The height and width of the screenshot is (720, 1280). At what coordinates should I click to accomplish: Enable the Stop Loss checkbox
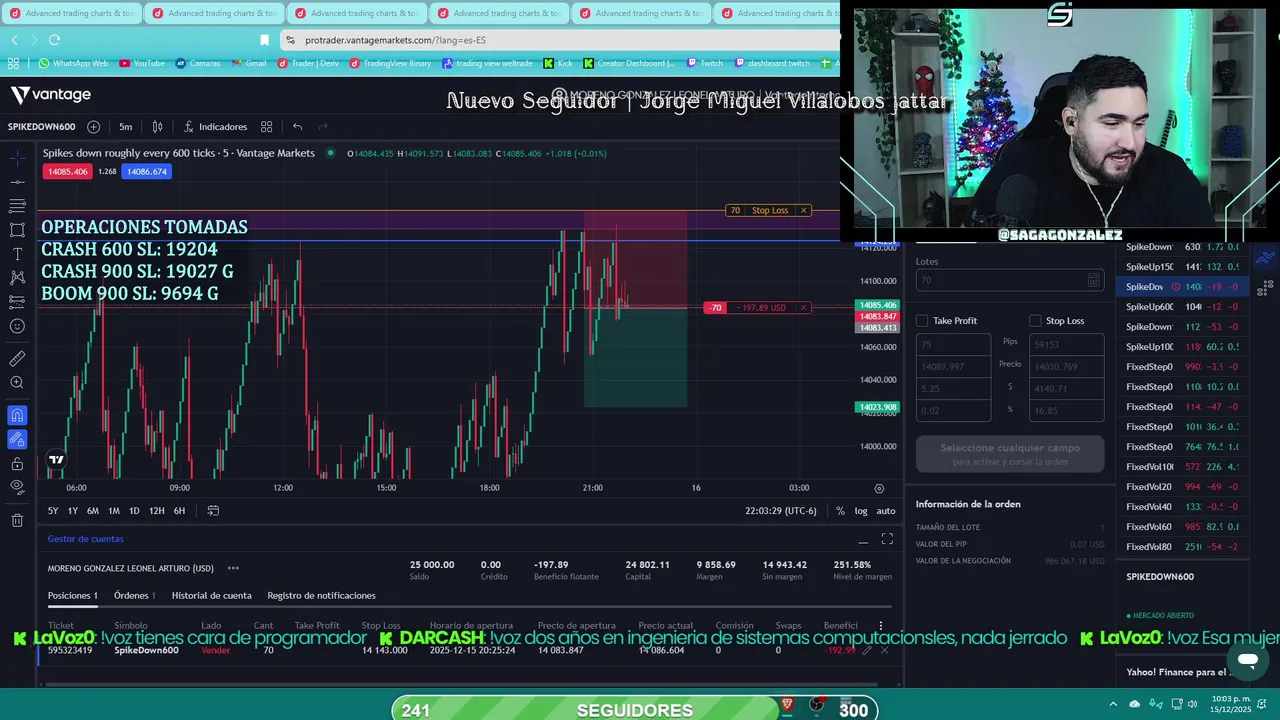point(1035,321)
